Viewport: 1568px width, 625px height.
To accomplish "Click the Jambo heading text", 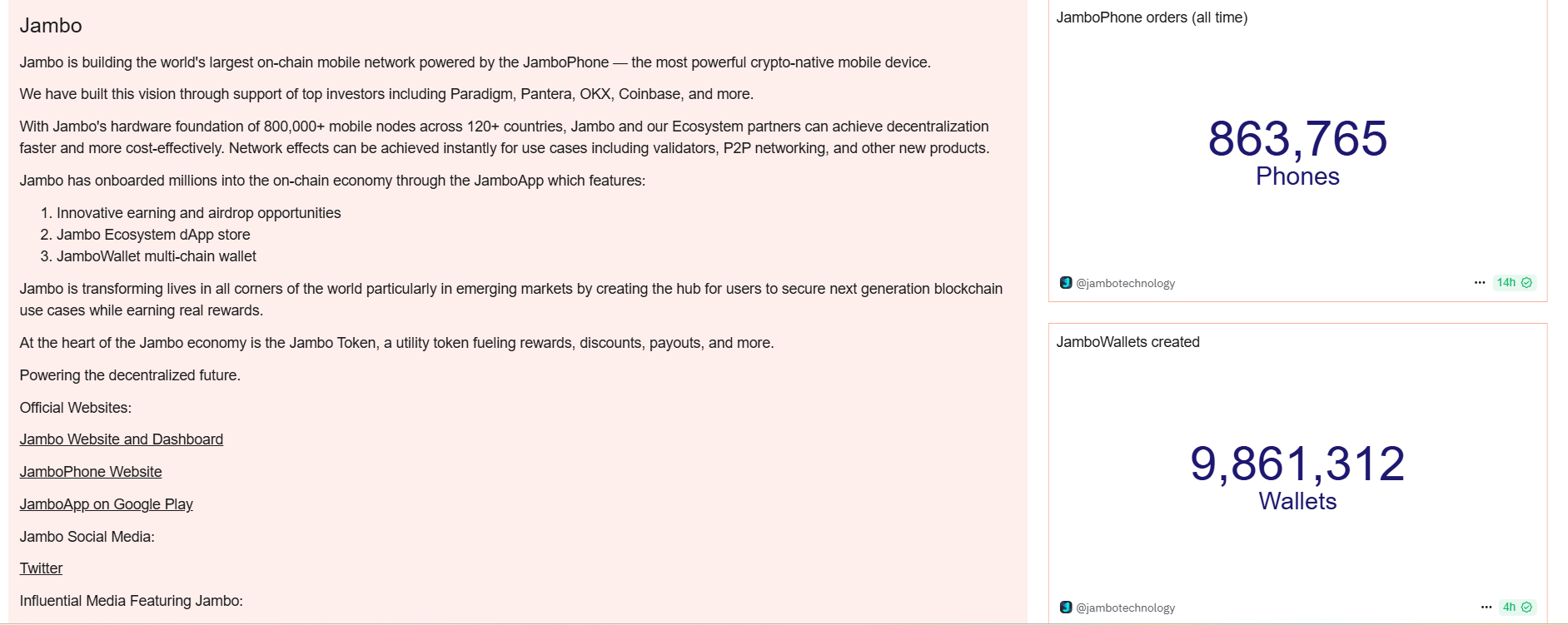I will tap(51, 26).
